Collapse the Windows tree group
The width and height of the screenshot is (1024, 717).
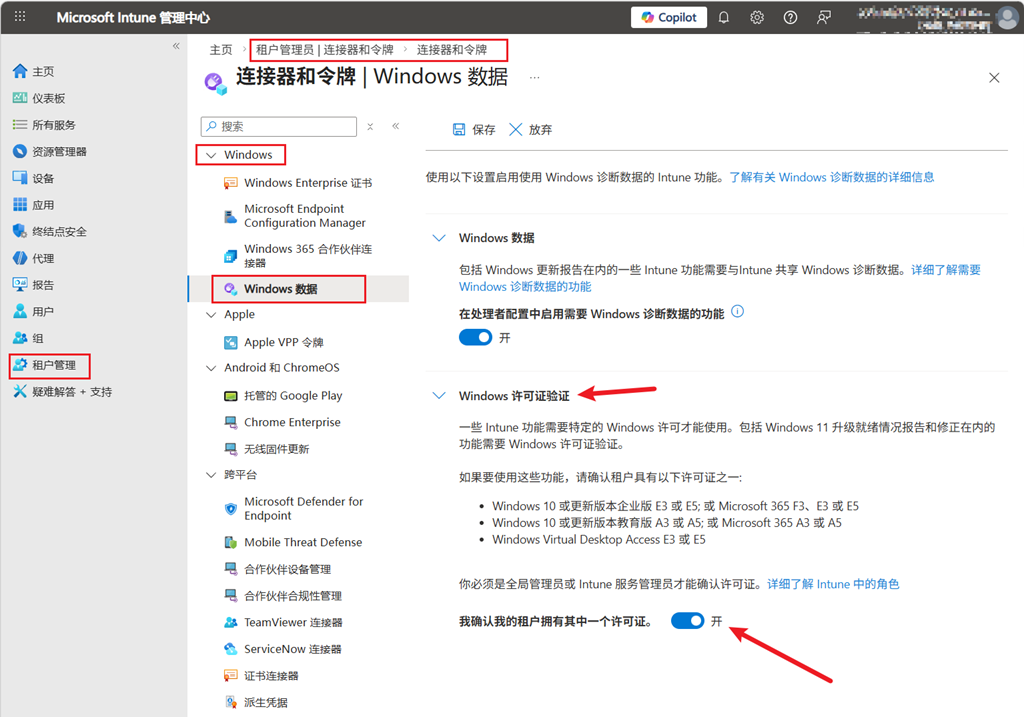pos(211,155)
